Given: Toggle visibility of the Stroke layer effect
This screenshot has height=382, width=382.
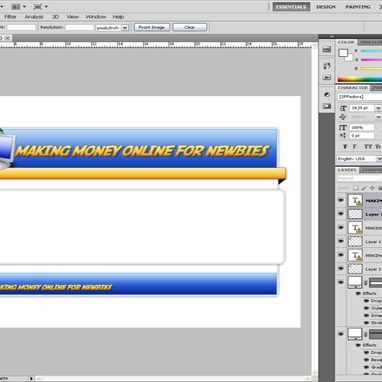Looking at the screenshot, I should [x=366, y=323].
